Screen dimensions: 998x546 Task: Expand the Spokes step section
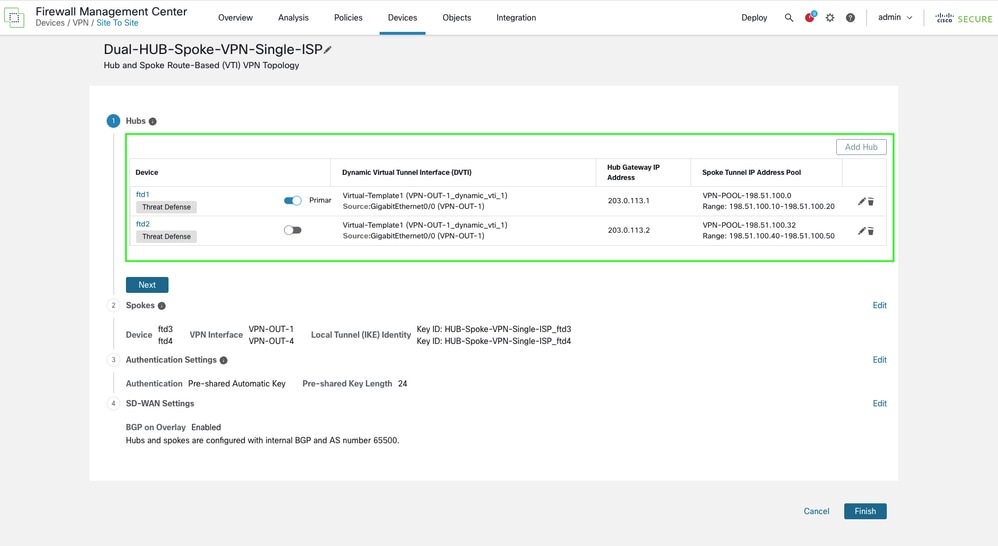(x=879, y=306)
